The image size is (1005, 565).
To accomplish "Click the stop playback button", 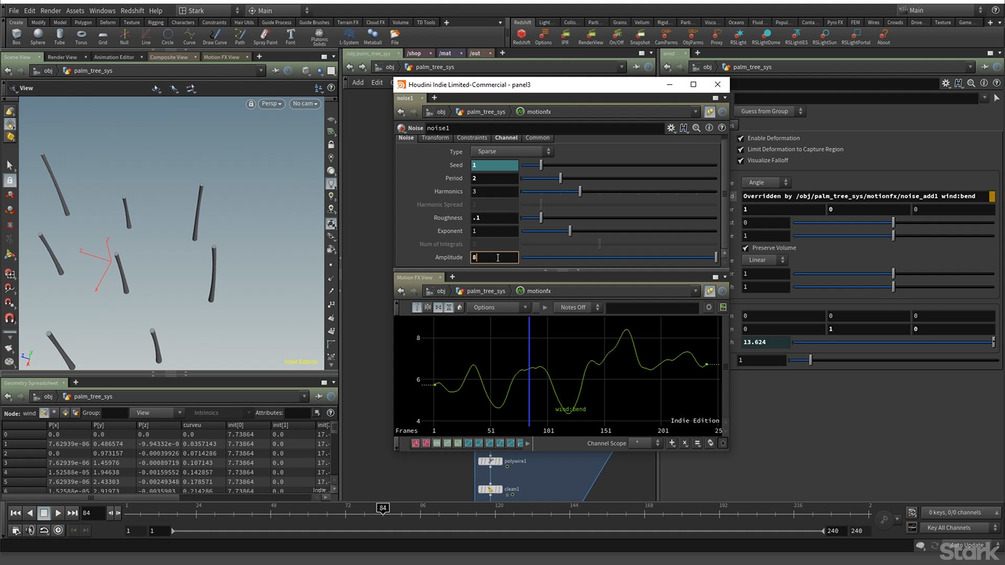I will click(x=44, y=513).
